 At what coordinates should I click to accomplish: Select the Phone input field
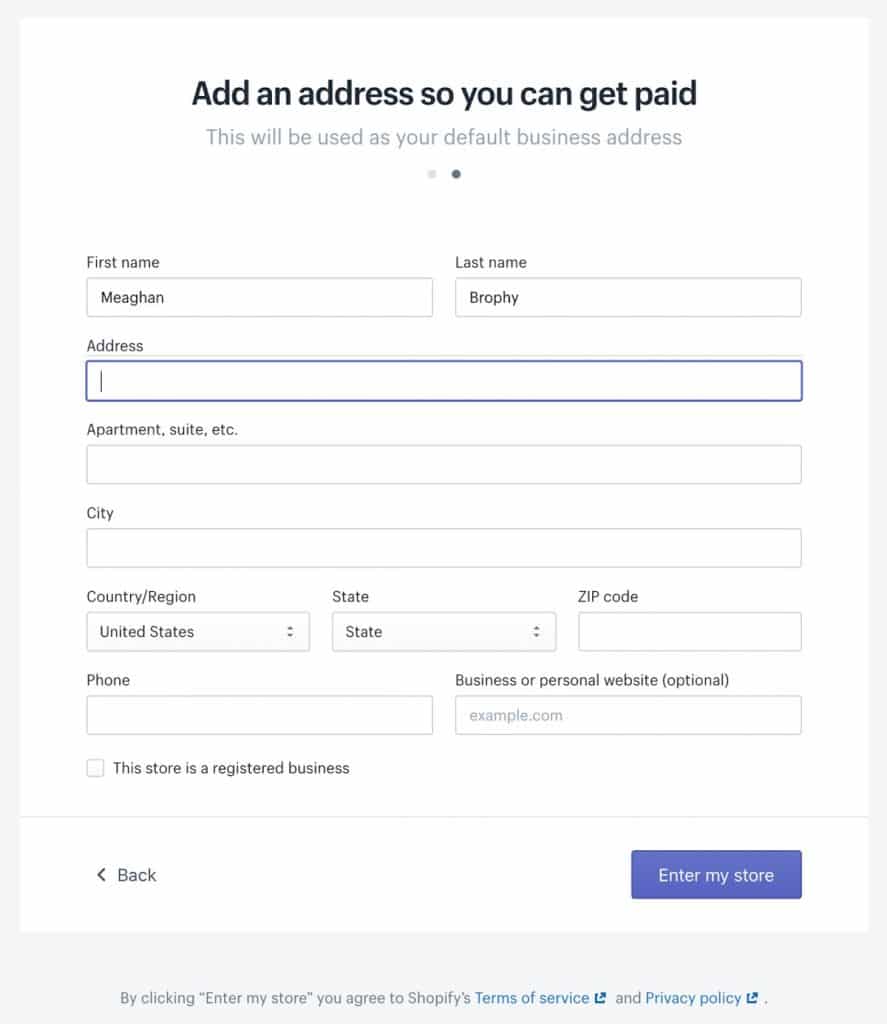coord(259,714)
